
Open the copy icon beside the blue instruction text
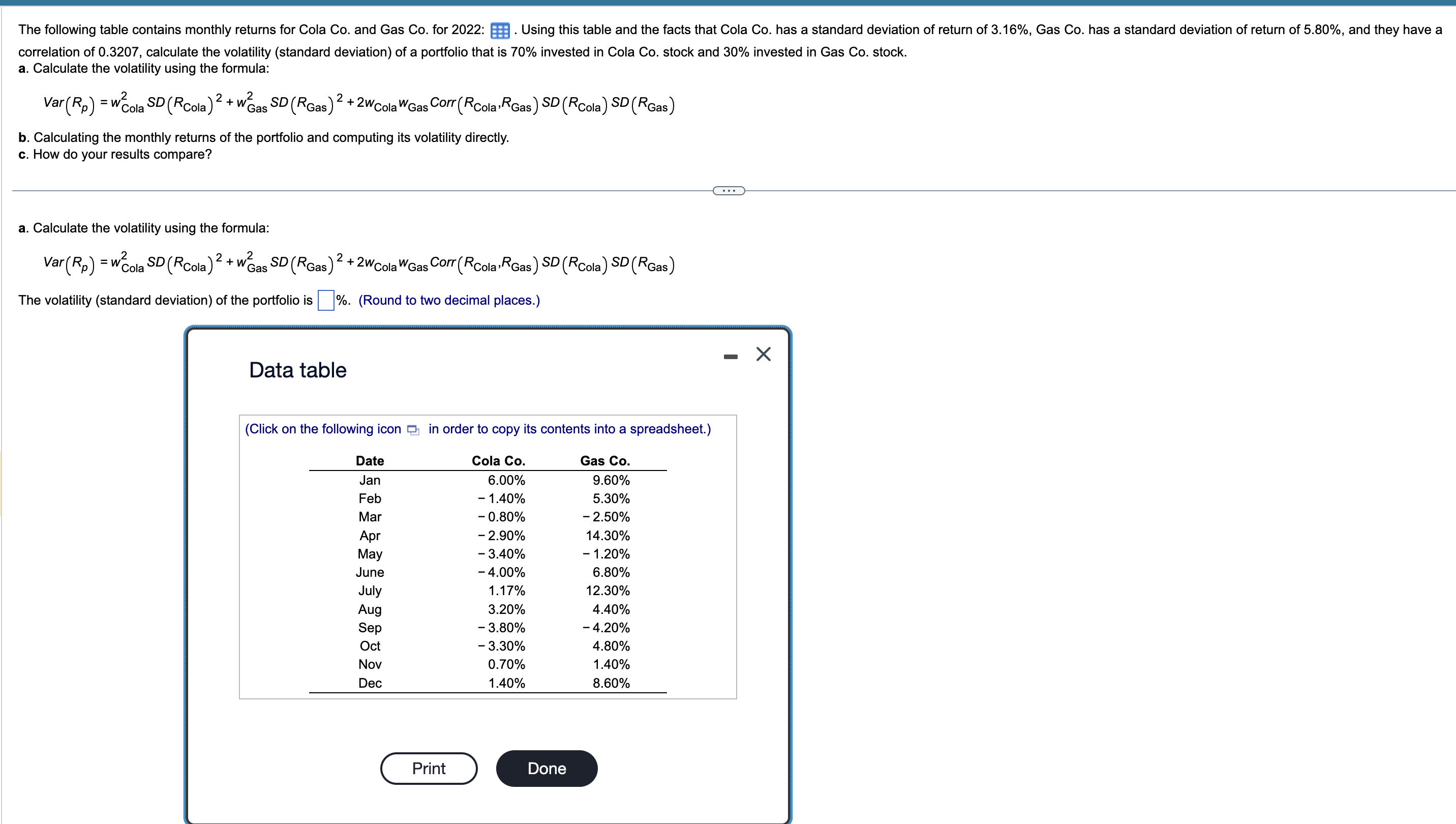click(x=412, y=430)
